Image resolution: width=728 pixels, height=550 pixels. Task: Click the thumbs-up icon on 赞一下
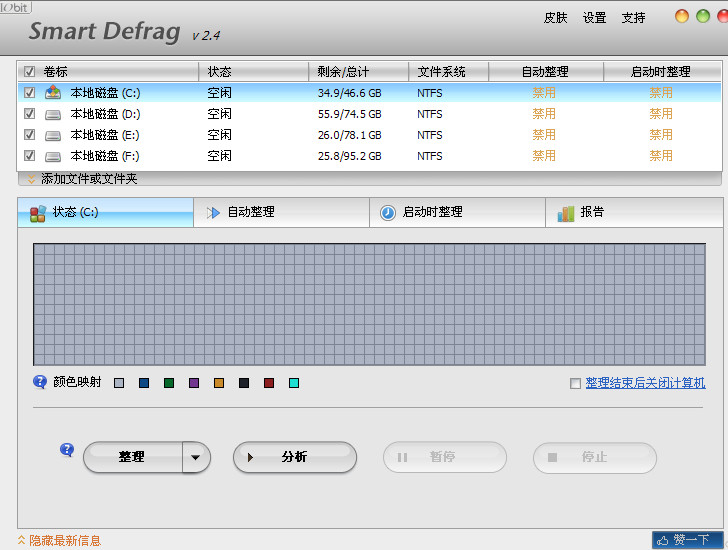[x=663, y=540]
